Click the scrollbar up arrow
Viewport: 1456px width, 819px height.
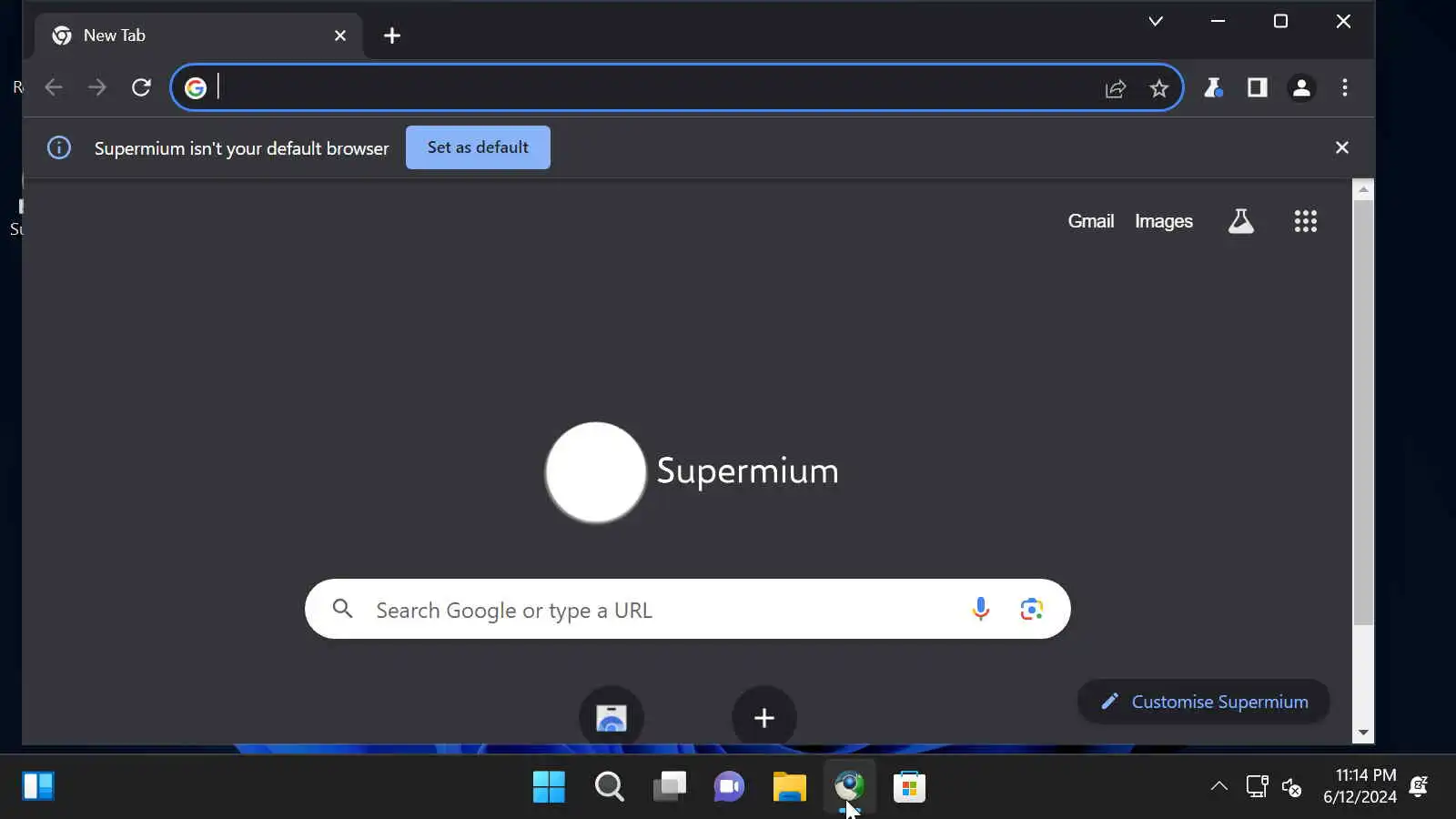coord(1362,189)
